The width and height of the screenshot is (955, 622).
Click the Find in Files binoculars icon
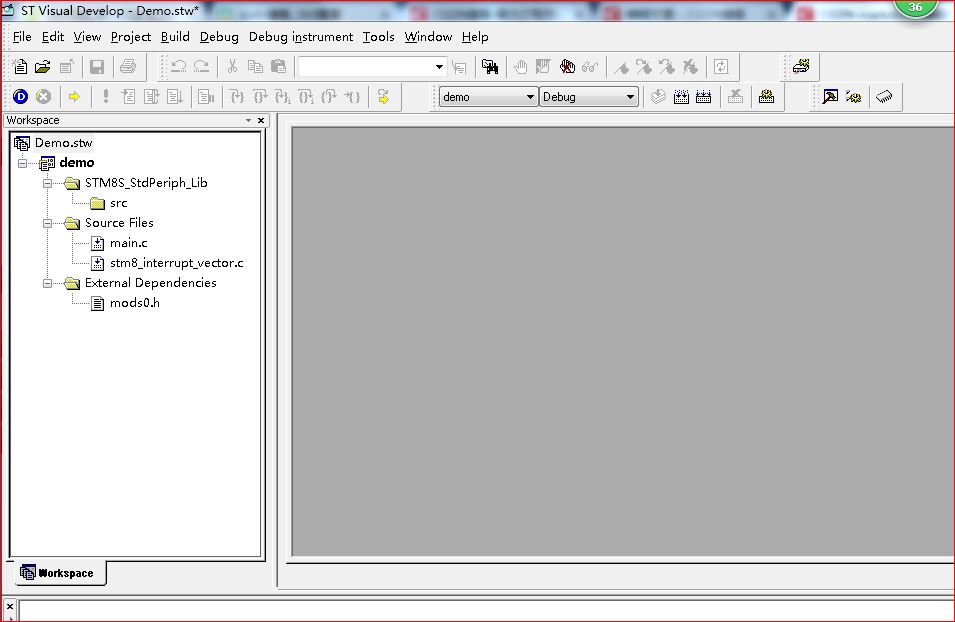coord(490,67)
